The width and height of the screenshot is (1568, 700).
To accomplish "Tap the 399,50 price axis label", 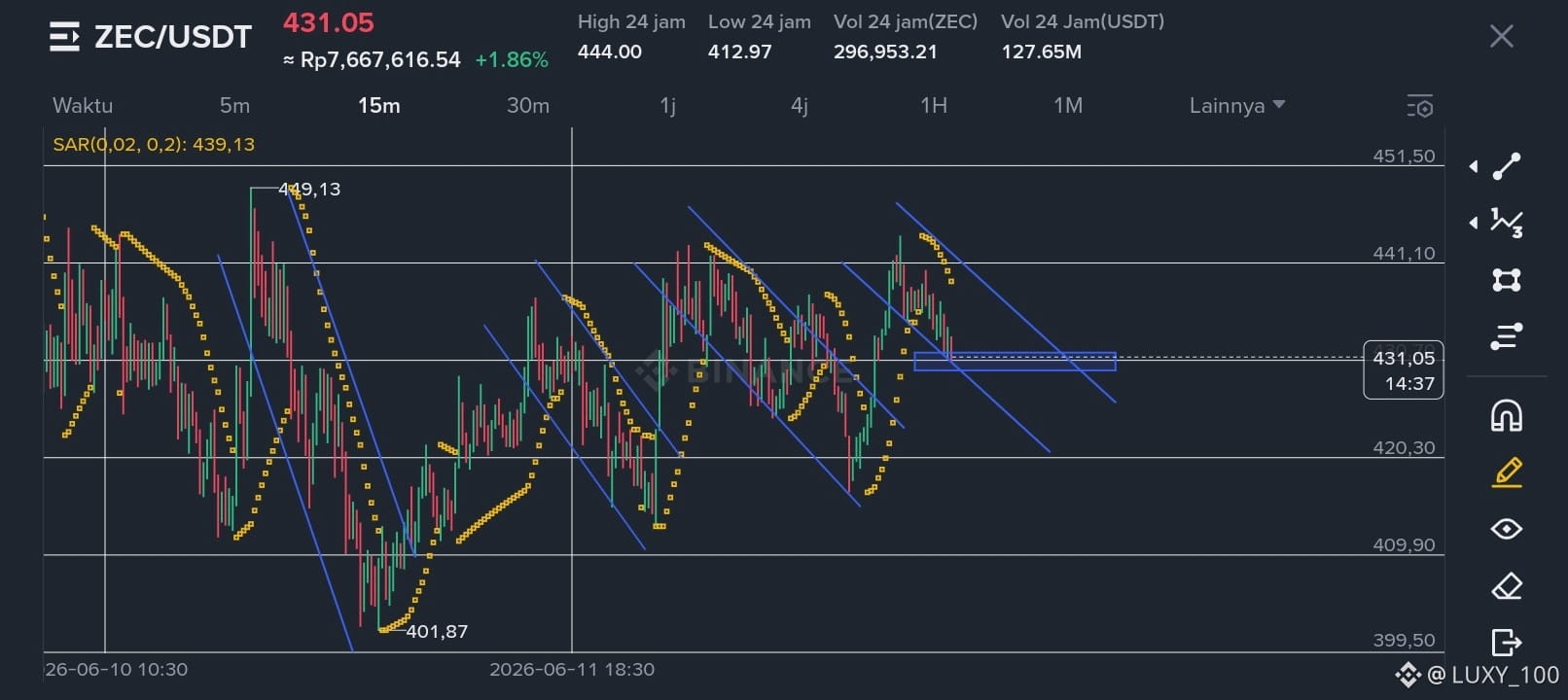I will [1404, 640].
